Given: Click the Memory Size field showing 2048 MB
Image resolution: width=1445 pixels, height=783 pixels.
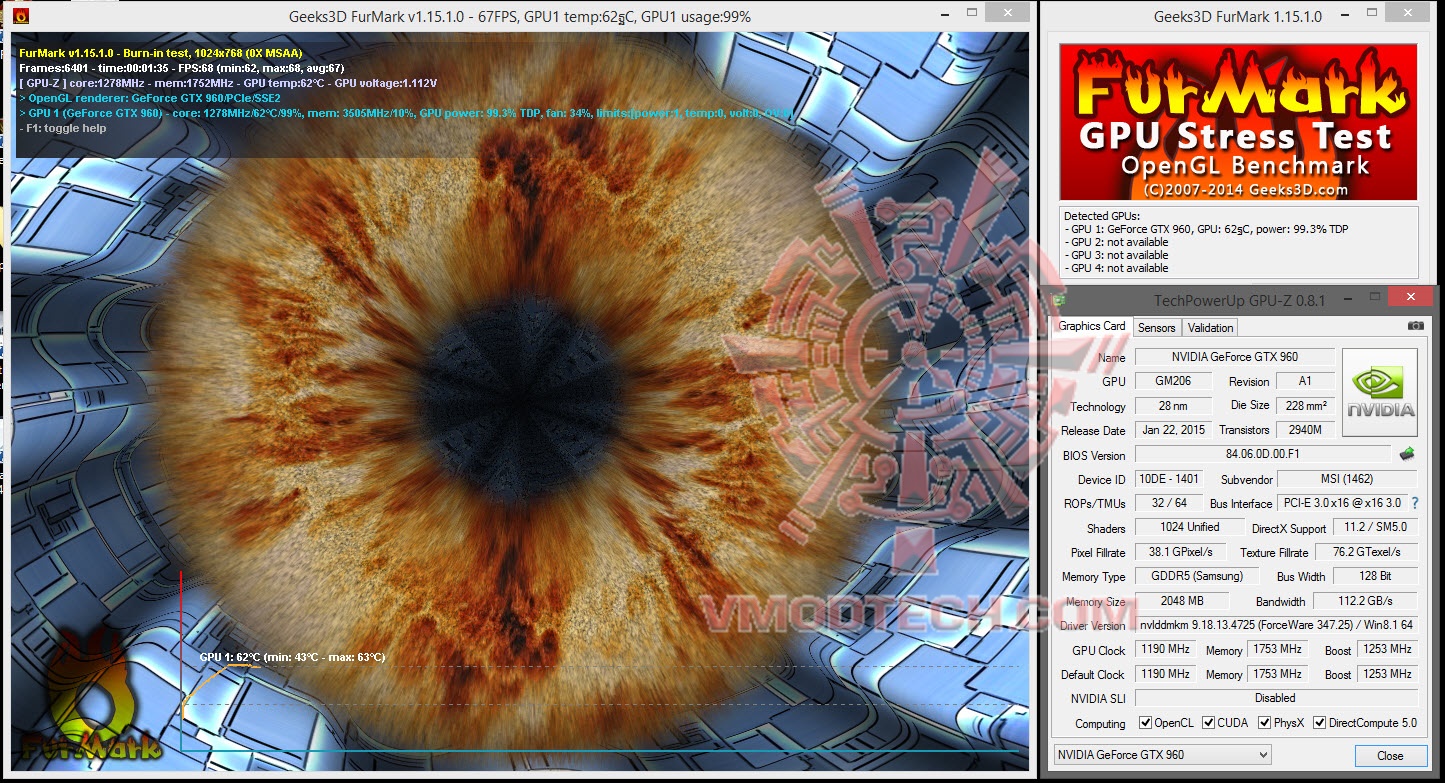Looking at the screenshot, I should click(1181, 601).
